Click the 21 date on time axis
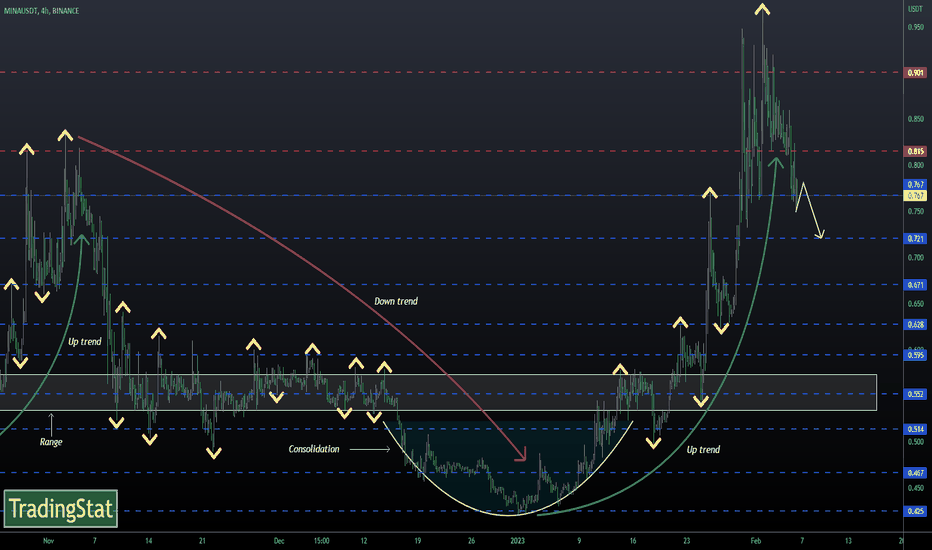 [x=202, y=540]
